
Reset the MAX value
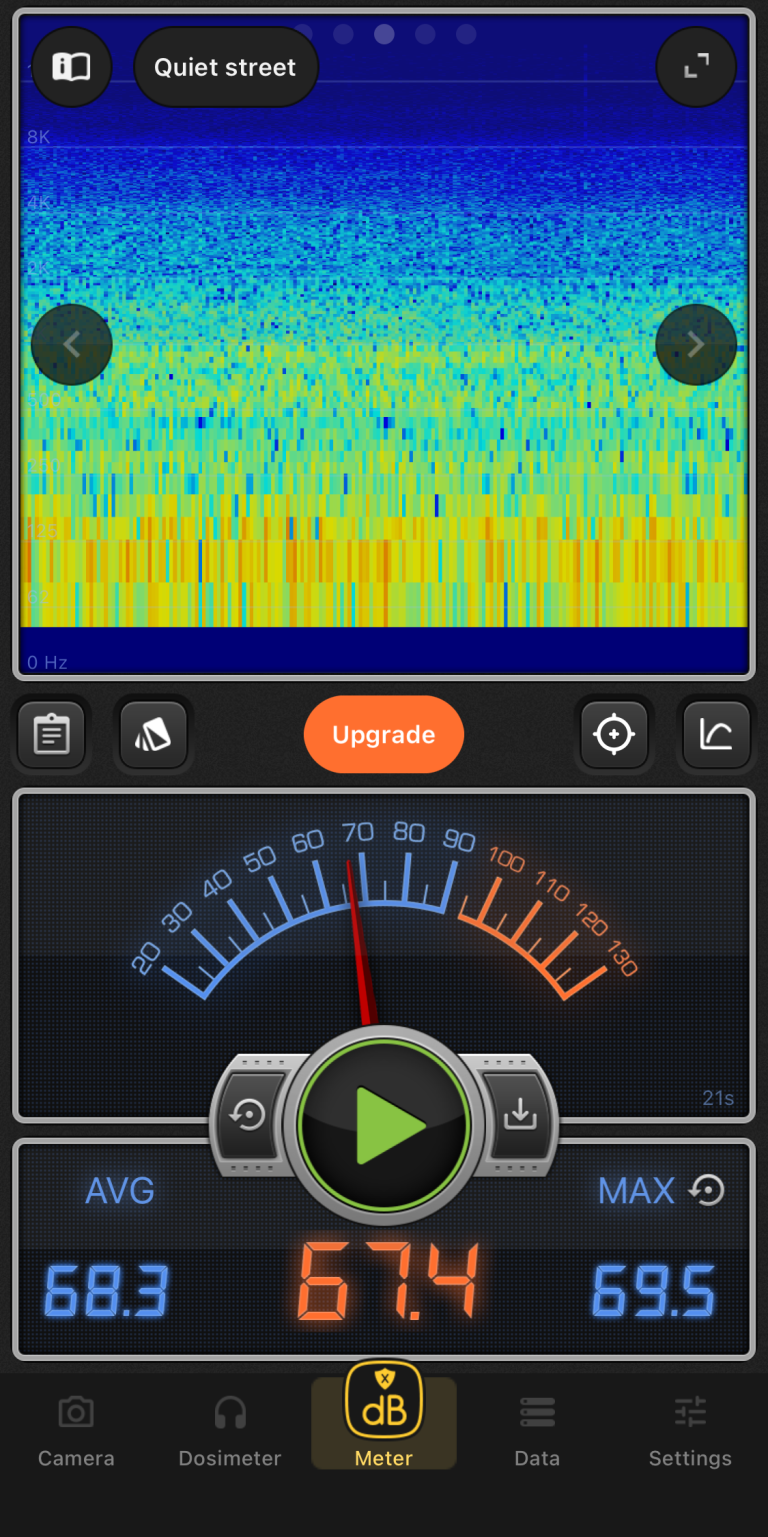tap(708, 1190)
